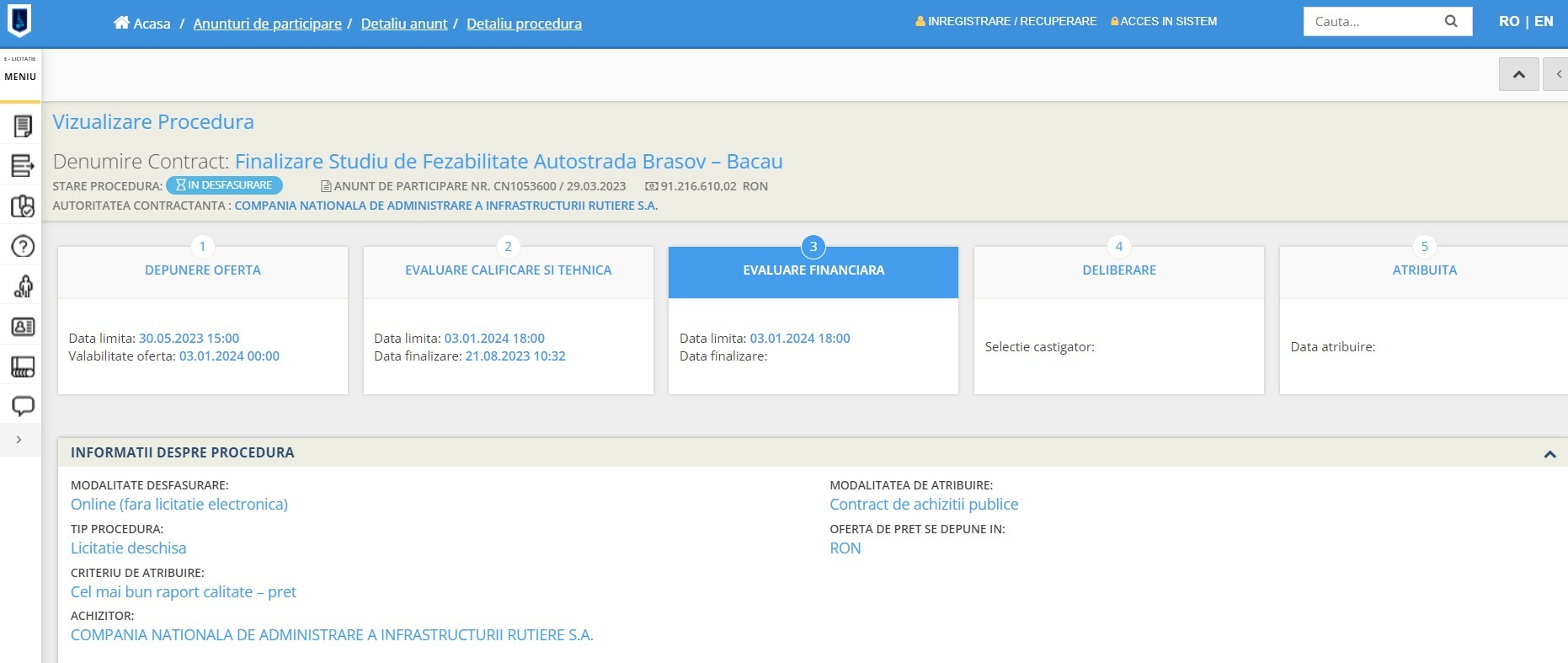1568x663 pixels.
Task: Open the speech bubble chat icon
Action: tap(23, 406)
